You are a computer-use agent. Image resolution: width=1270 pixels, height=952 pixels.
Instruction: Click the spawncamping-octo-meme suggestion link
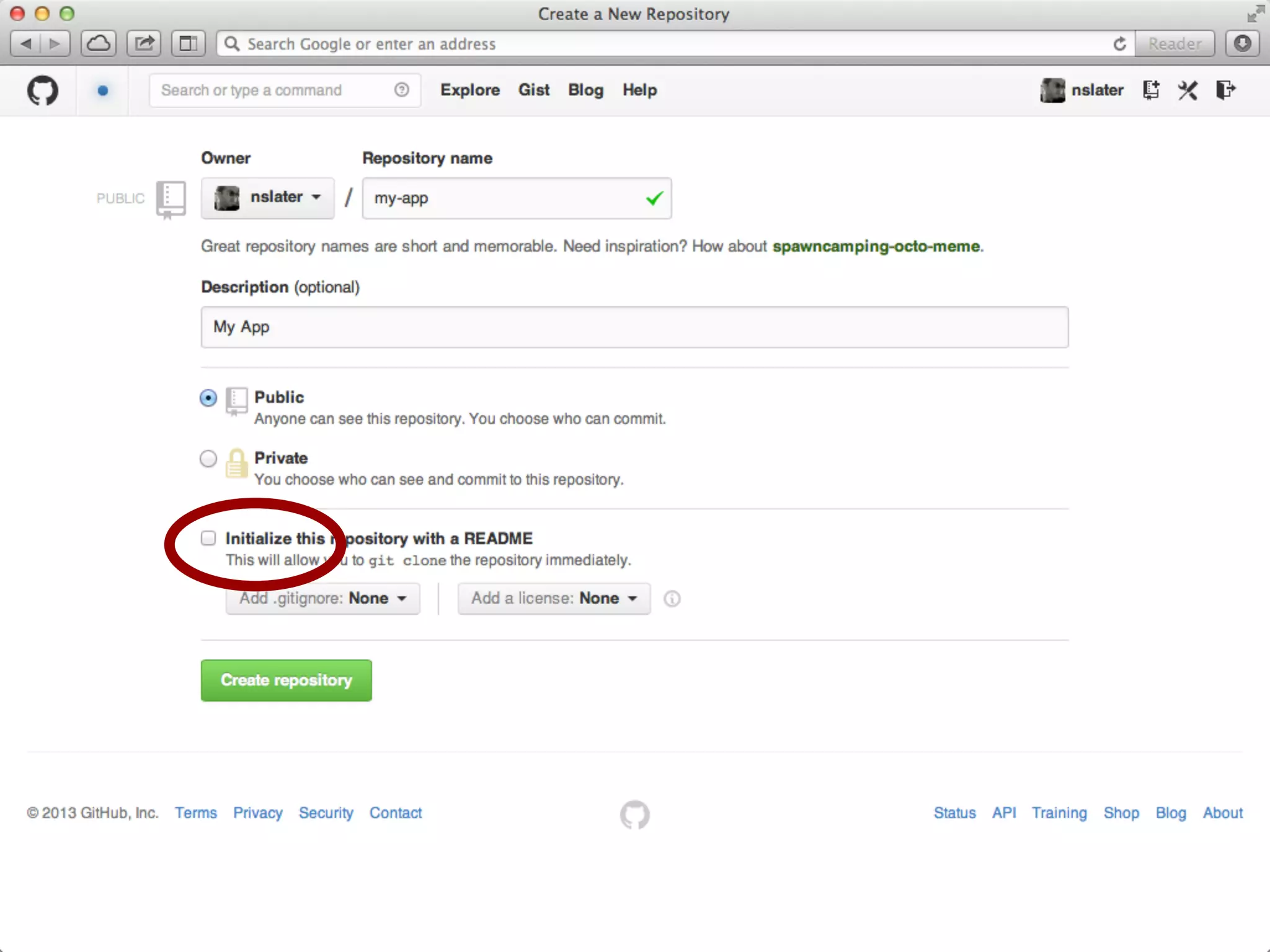pyautogui.click(x=876, y=247)
